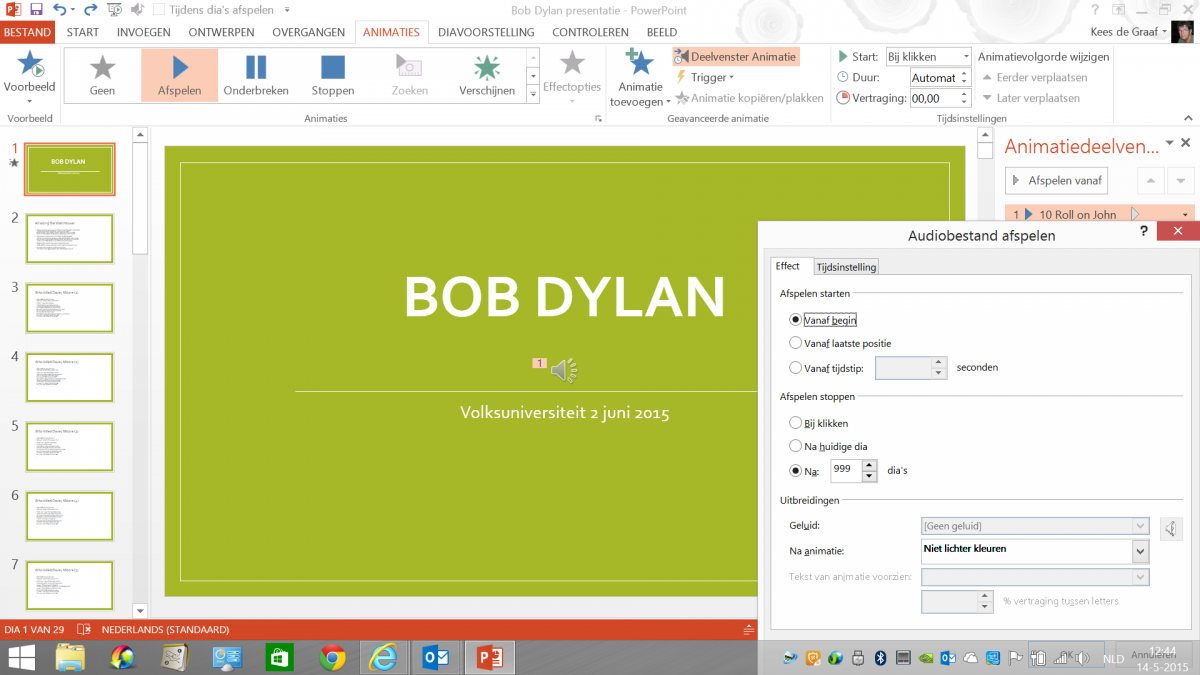Image resolution: width=1200 pixels, height=675 pixels.
Task: Choose the 'Bij klikken' stop option
Action: coord(796,423)
